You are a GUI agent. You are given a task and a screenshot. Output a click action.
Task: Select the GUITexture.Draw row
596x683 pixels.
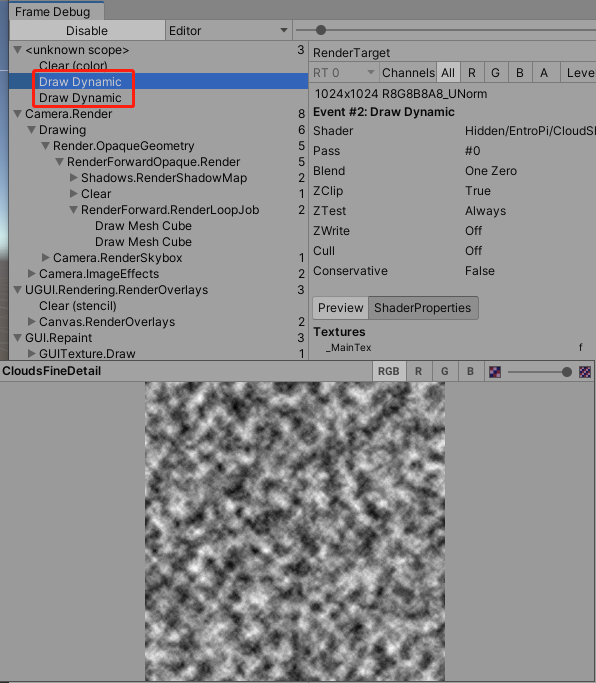click(159, 353)
